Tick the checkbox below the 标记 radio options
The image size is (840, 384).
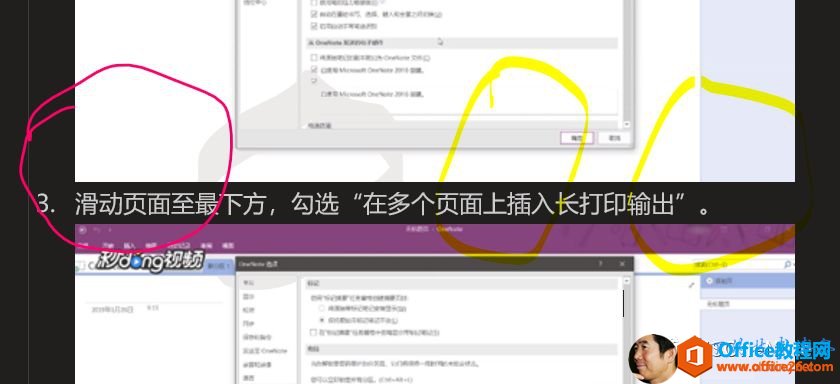tap(314, 332)
